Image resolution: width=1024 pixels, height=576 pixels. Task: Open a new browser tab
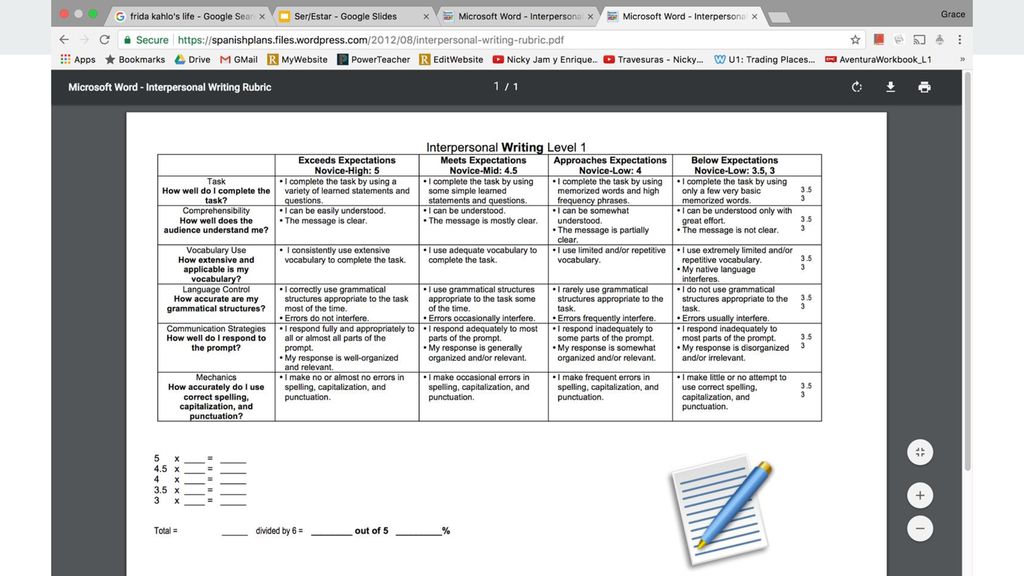tap(779, 17)
